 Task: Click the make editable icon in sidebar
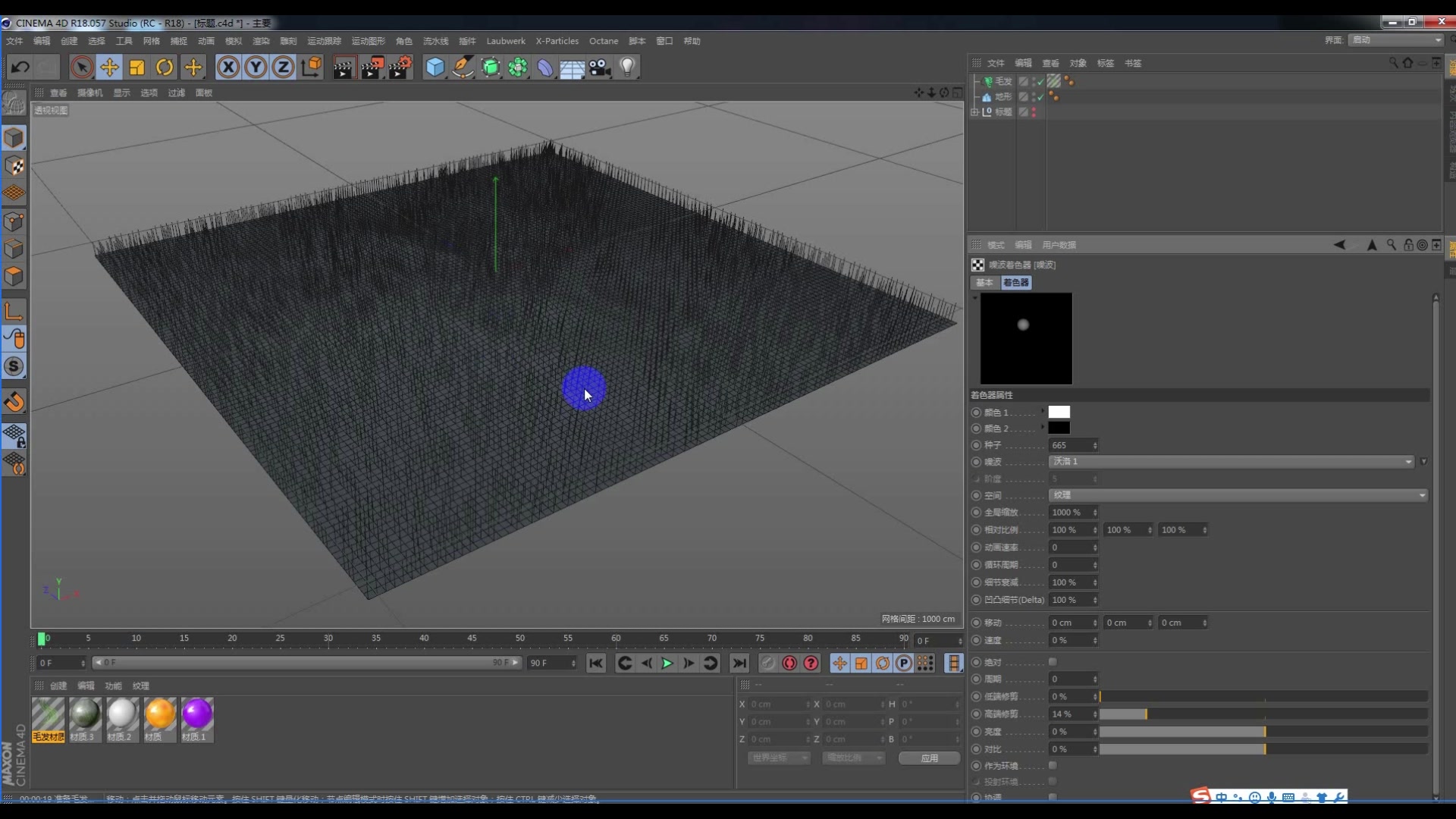coord(14,102)
